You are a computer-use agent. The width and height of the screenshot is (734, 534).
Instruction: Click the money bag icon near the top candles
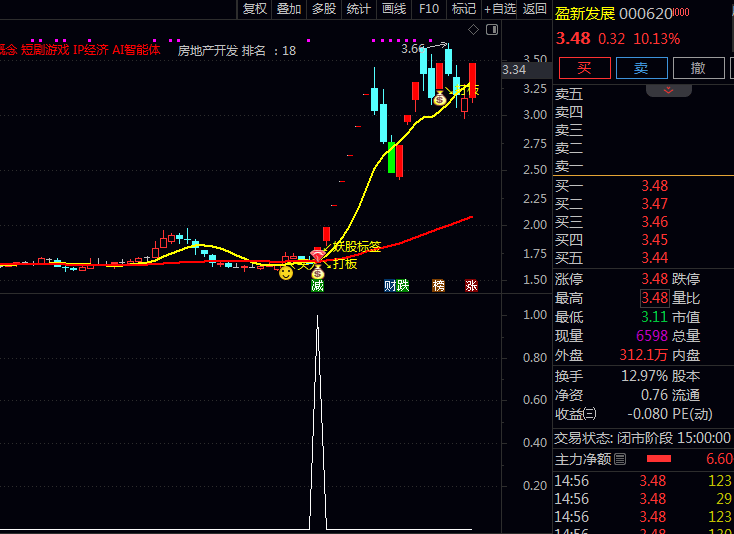pyautogui.click(x=439, y=98)
